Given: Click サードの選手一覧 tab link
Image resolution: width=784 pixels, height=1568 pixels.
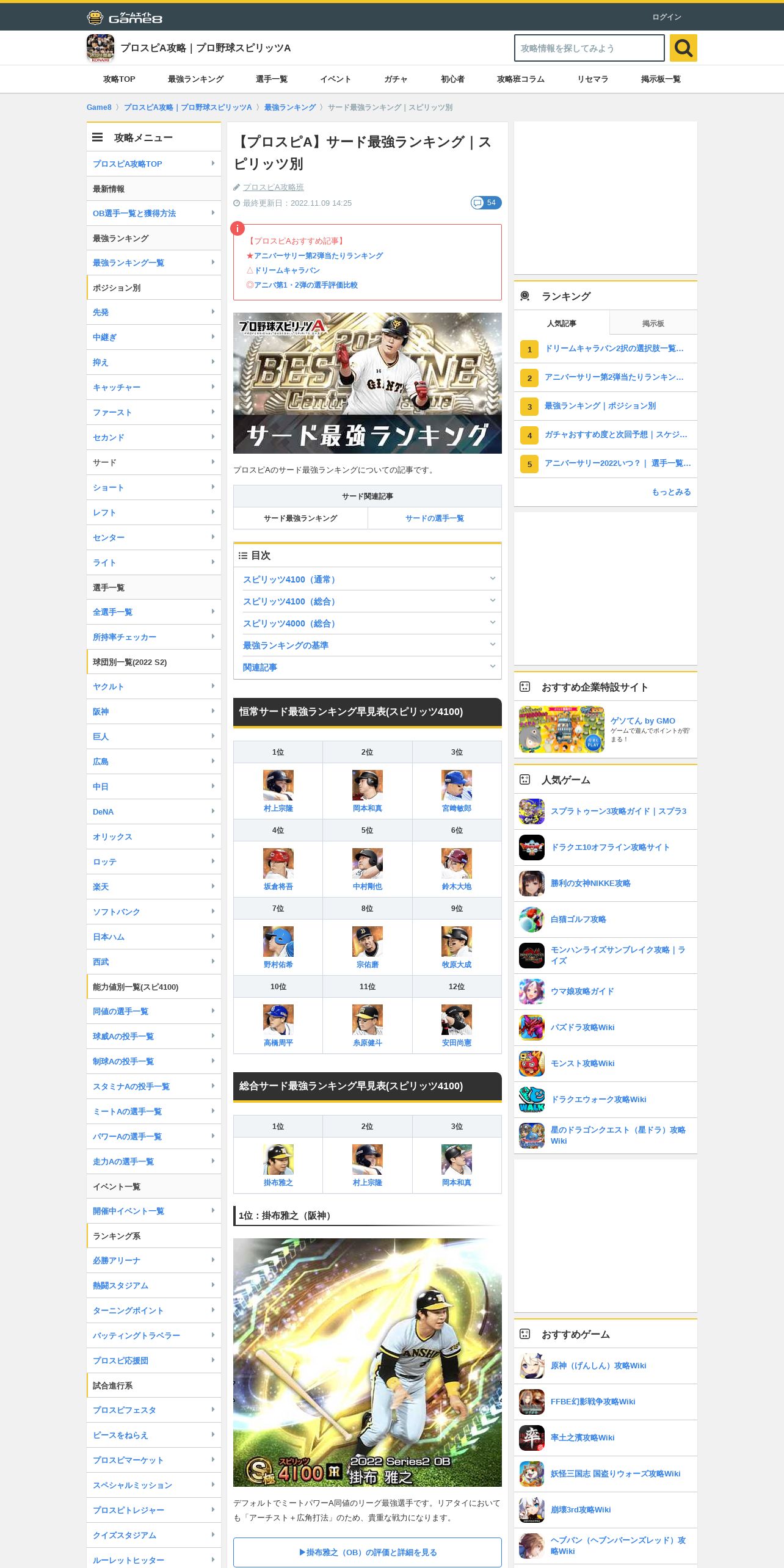Looking at the screenshot, I should click(435, 518).
